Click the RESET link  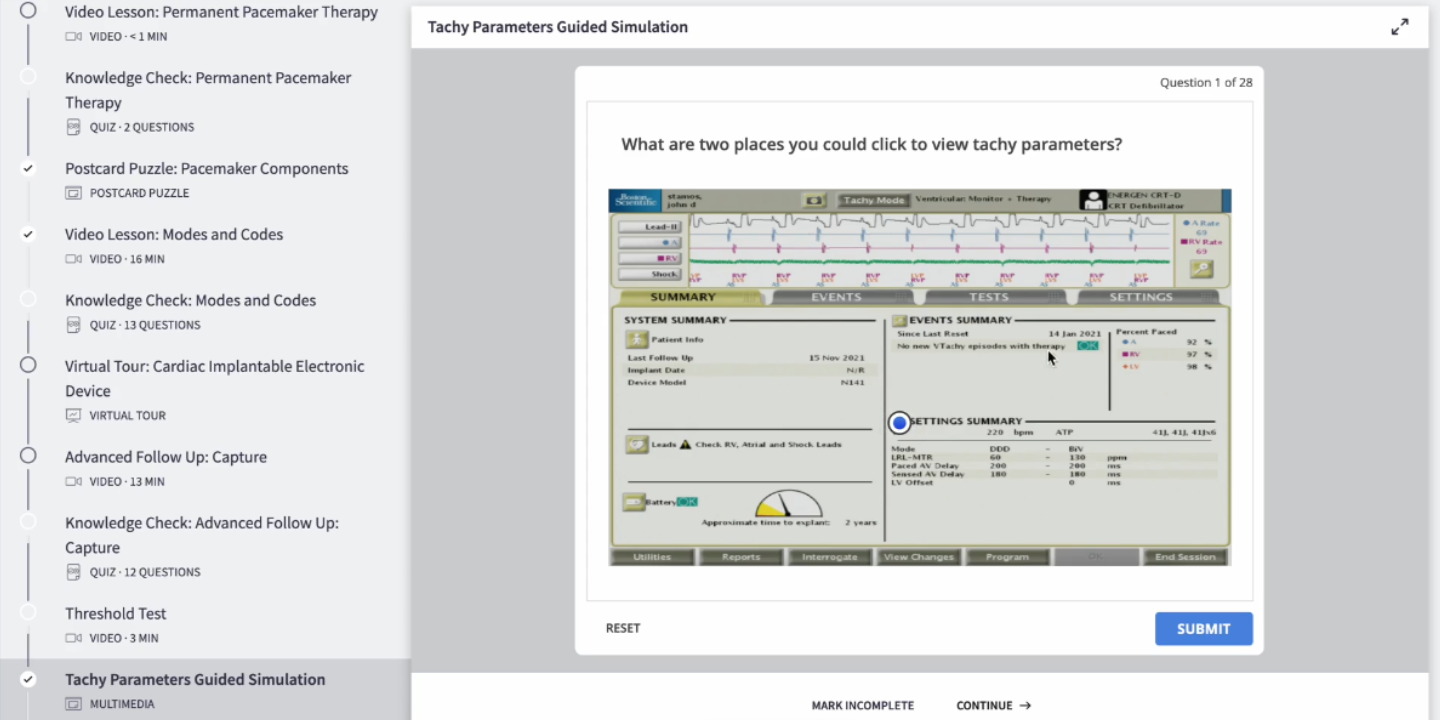point(623,628)
